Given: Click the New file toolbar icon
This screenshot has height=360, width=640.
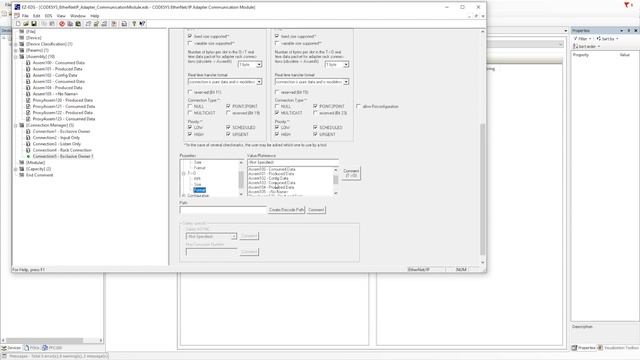Looking at the screenshot, I should click(18, 24).
